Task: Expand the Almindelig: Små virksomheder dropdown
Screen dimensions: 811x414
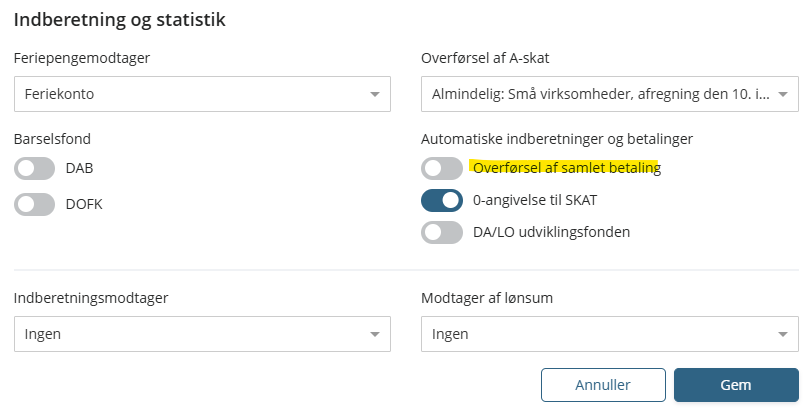Action: tap(598, 95)
